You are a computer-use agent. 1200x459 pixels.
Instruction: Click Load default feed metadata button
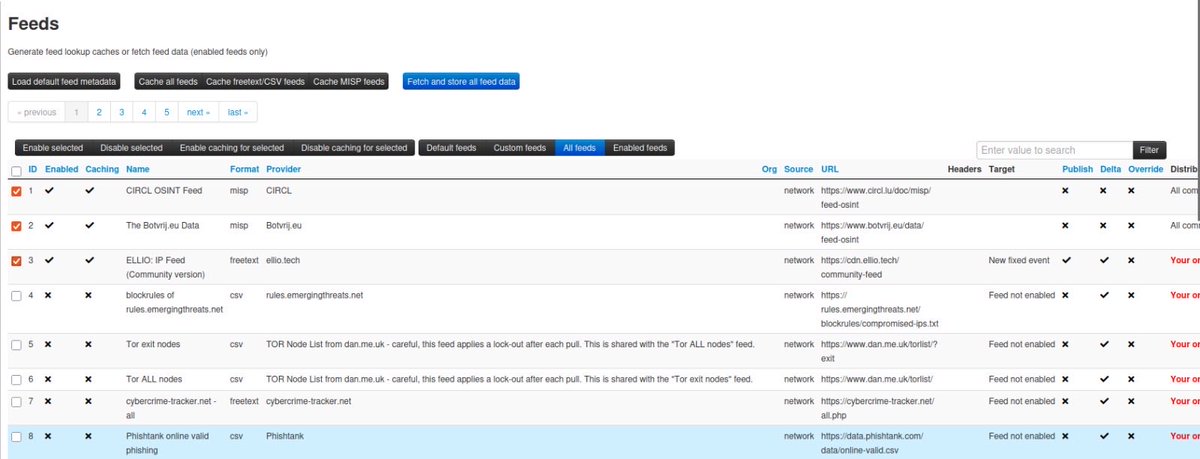click(65, 81)
